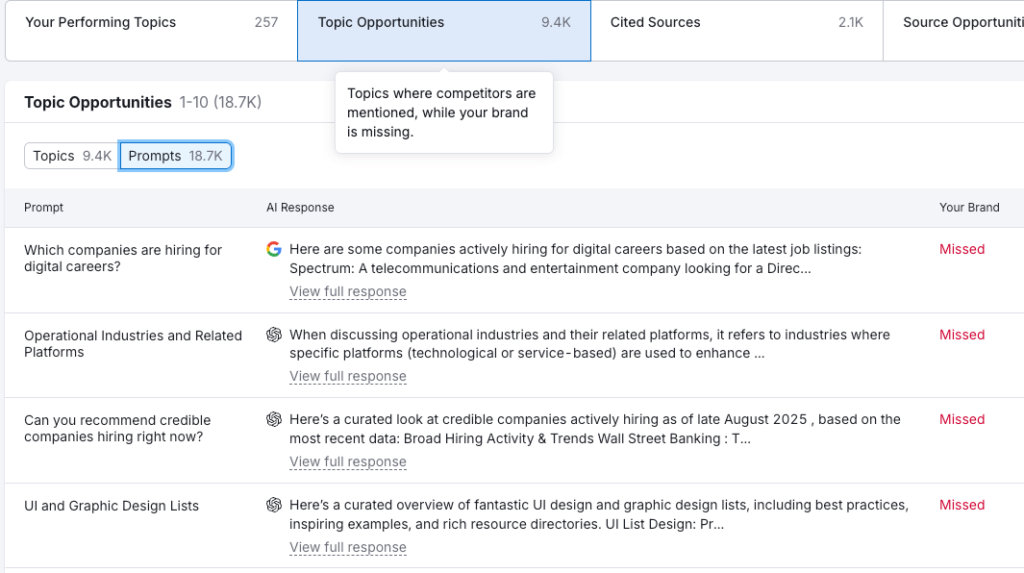Open the Cited Sources tab
The width and height of the screenshot is (1024, 573).
736,22
